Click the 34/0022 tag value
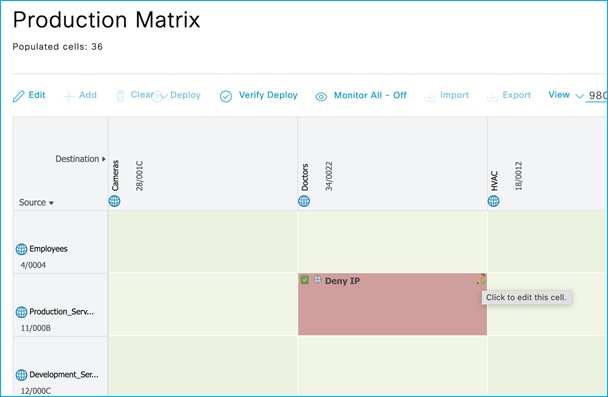 [x=329, y=176]
